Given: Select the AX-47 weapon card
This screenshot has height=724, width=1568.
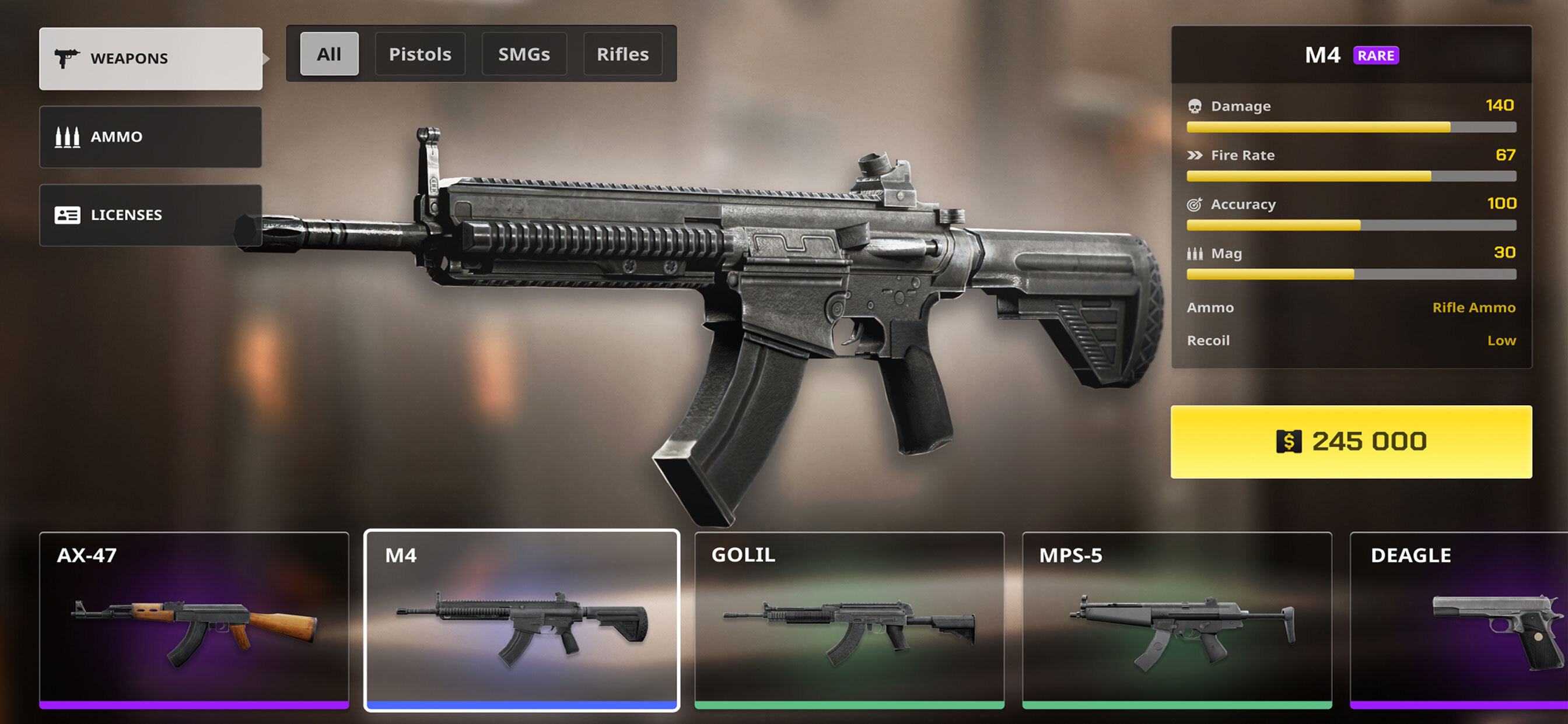Looking at the screenshot, I should (194, 620).
